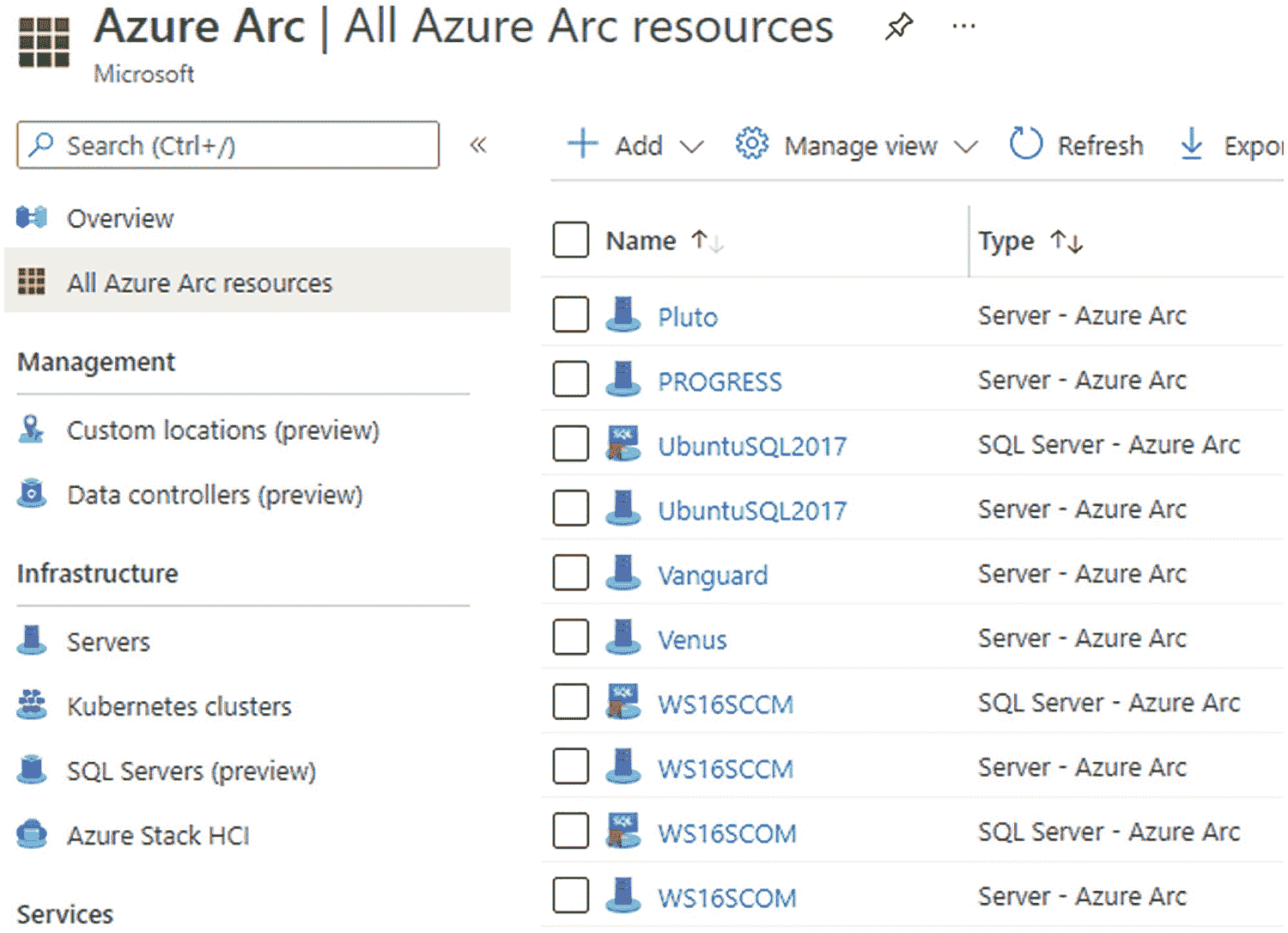Open the Overview menu item

coord(120,219)
